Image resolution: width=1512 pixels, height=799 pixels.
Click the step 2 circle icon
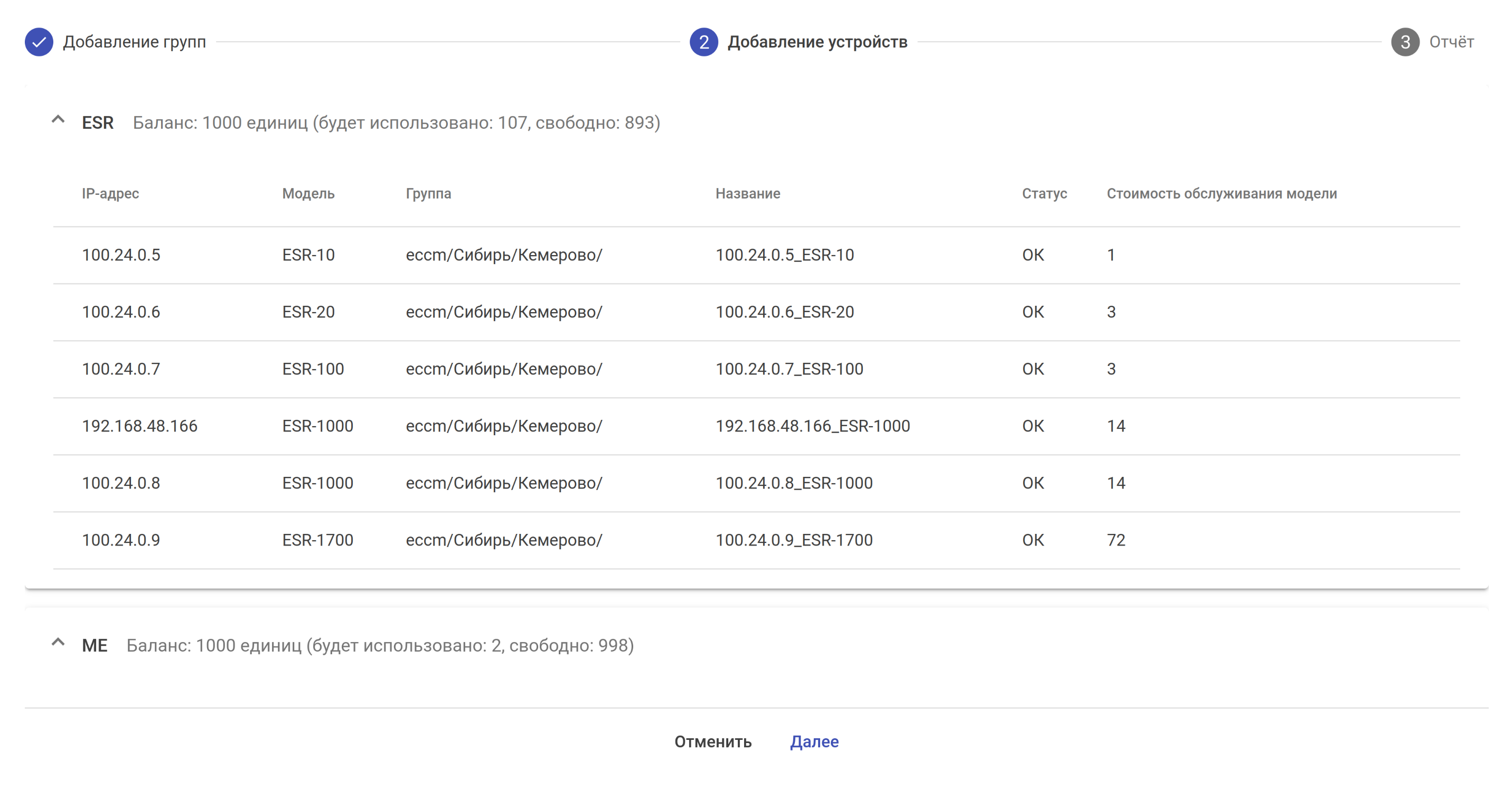pos(703,42)
